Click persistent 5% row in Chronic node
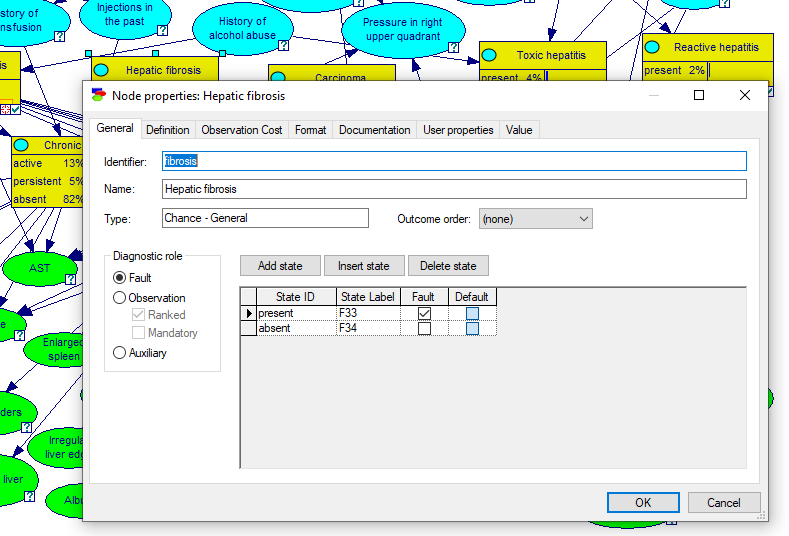The image size is (789, 536). point(47,181)
